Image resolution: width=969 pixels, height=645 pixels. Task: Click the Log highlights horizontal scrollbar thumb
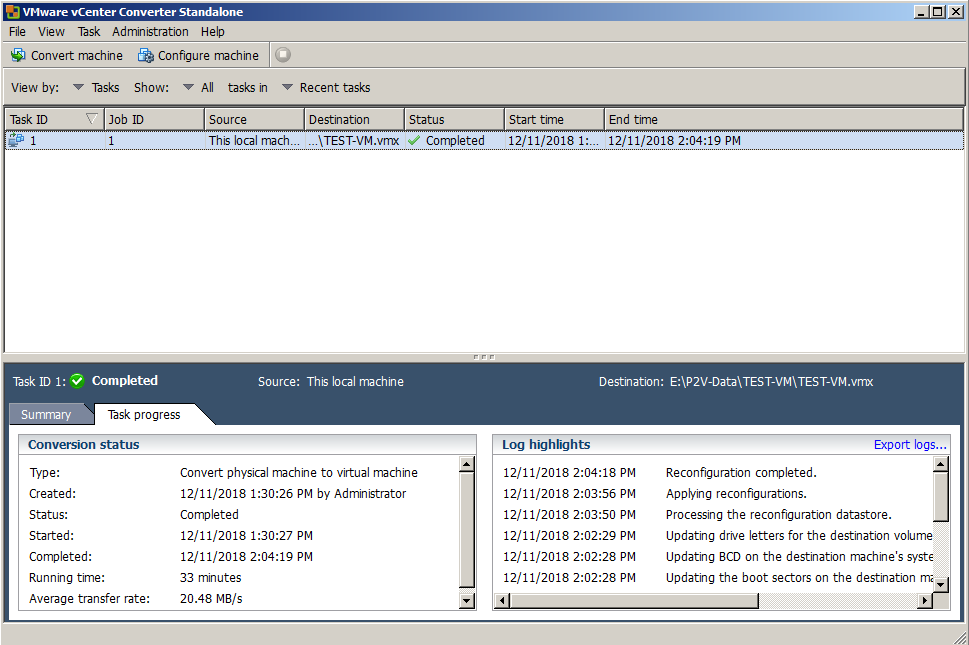[634, 601]
